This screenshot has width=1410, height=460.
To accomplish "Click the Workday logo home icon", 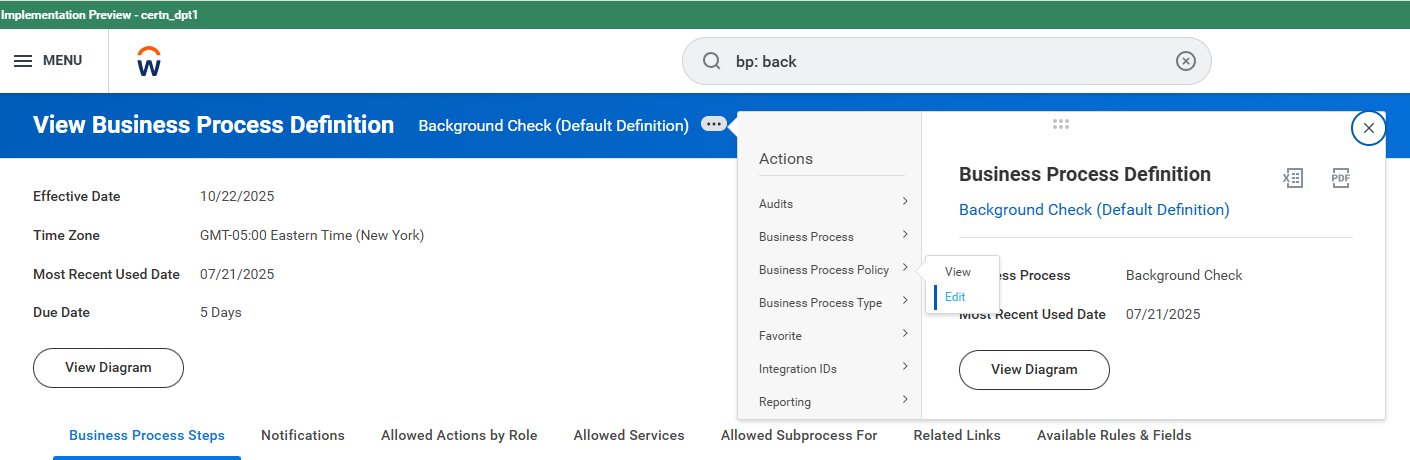I will click(149, 61).
